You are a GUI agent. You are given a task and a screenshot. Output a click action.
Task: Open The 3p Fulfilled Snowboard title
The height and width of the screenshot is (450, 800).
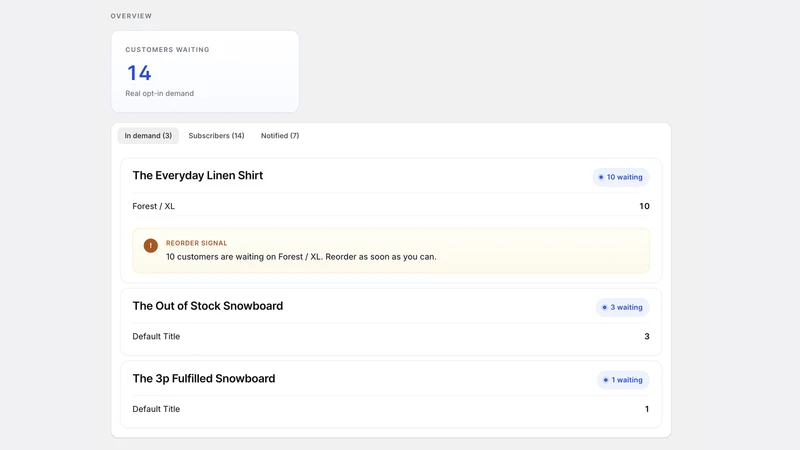204,379
